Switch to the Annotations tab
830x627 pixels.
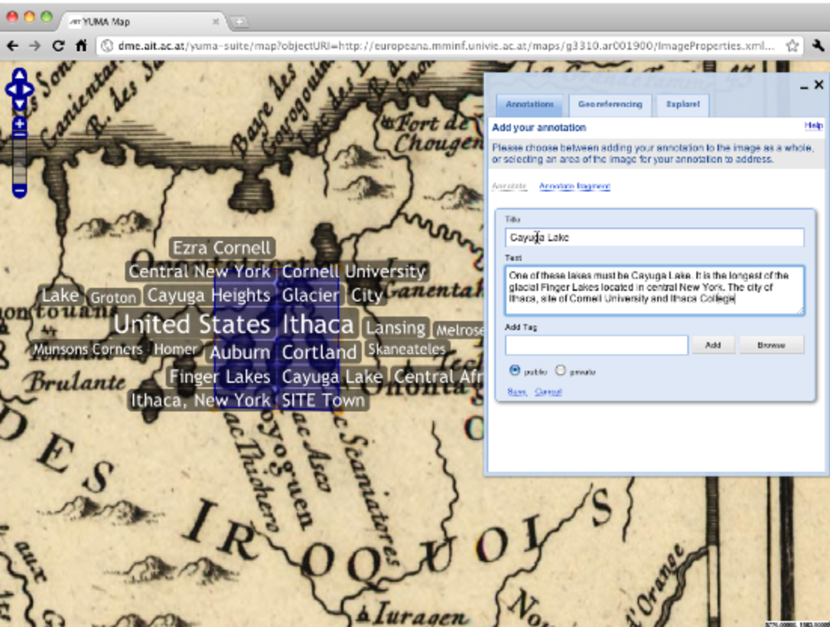pyautogui.click(x=529, y=104)
